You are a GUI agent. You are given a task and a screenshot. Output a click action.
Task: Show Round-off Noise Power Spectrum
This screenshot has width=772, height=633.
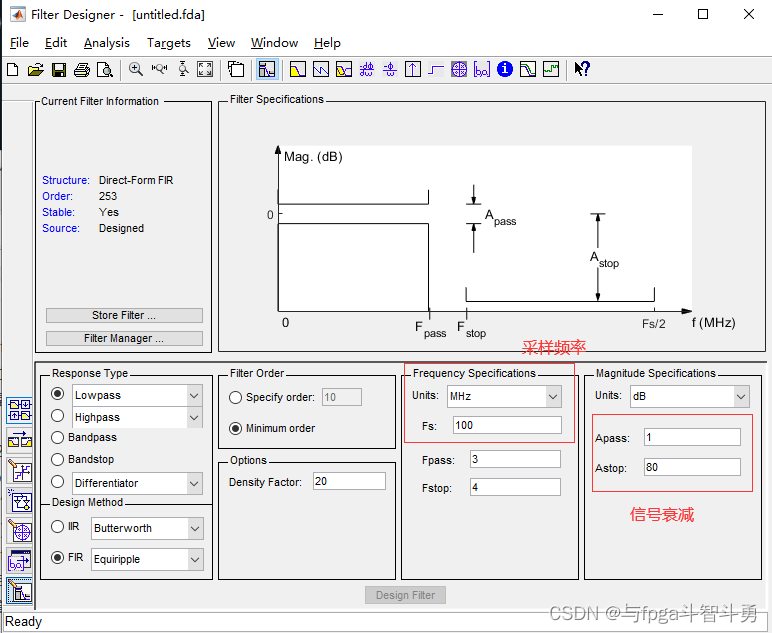point(551,69)
